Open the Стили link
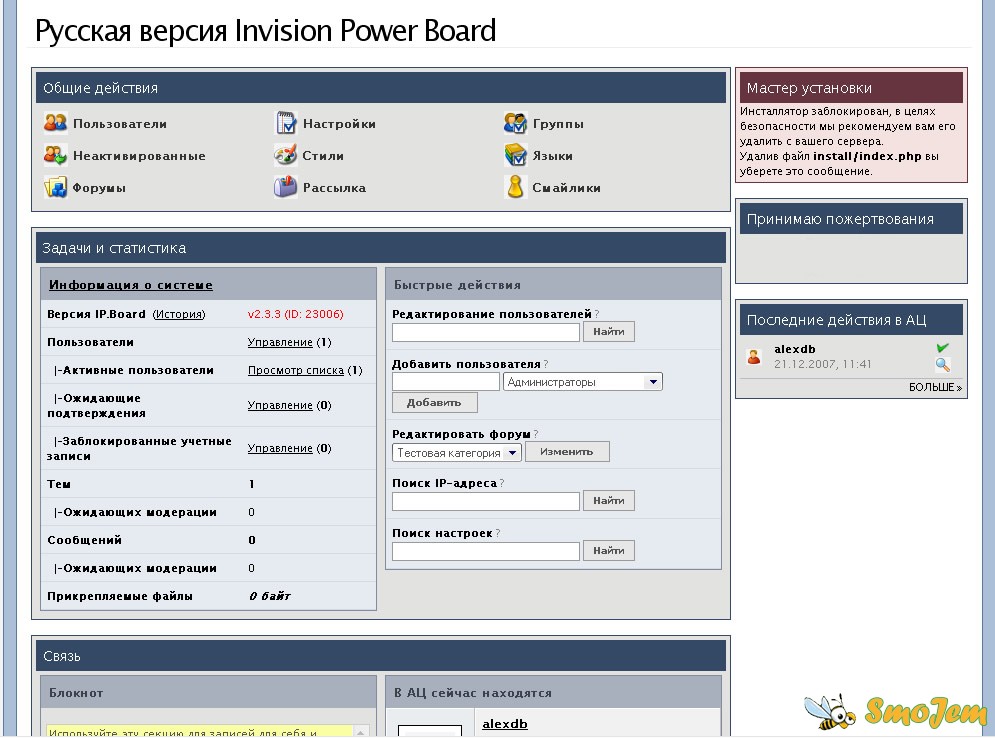995x738 pixels. point(323,155)
